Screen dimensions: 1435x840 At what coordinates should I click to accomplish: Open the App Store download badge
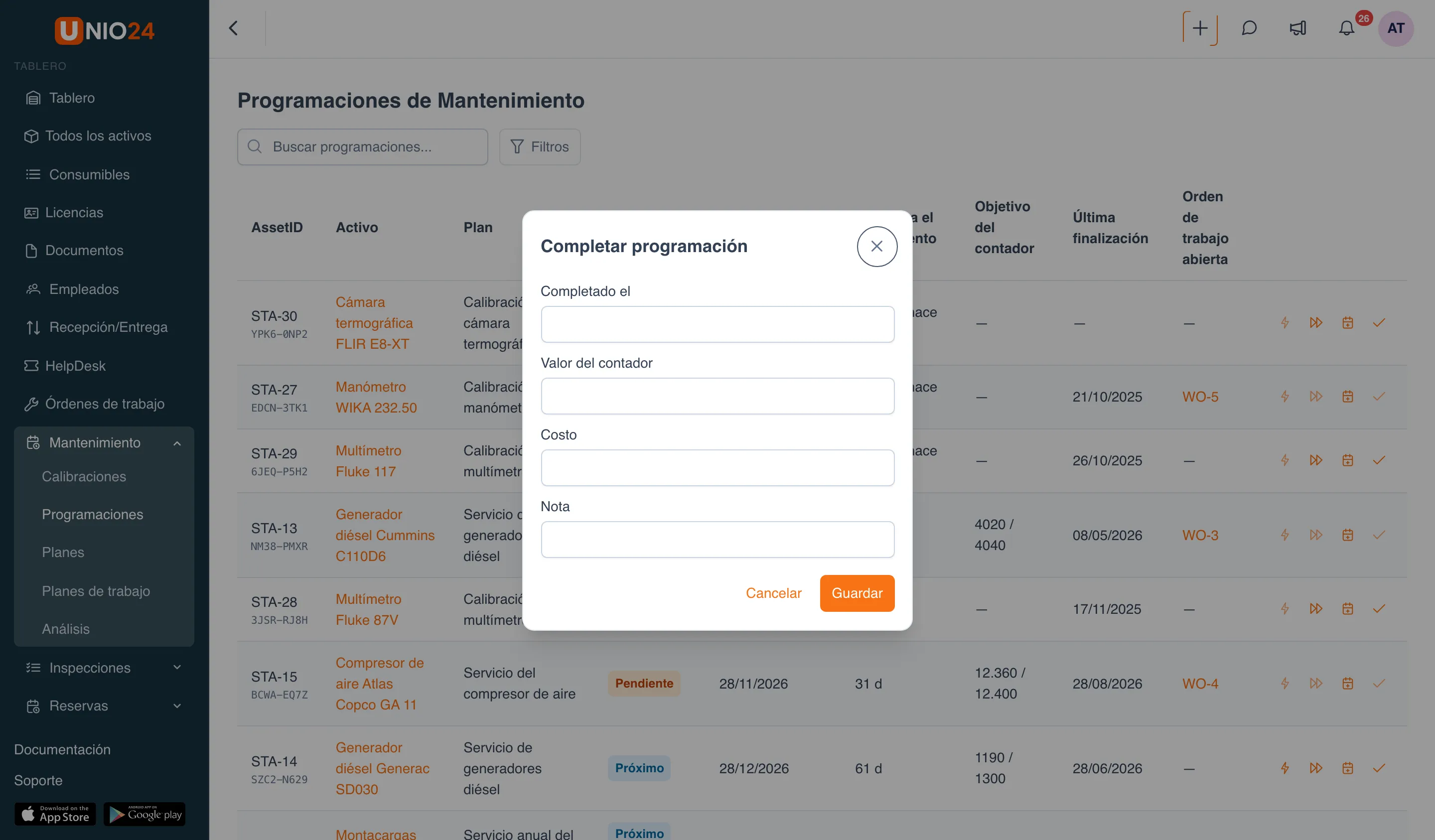[55, 814]
